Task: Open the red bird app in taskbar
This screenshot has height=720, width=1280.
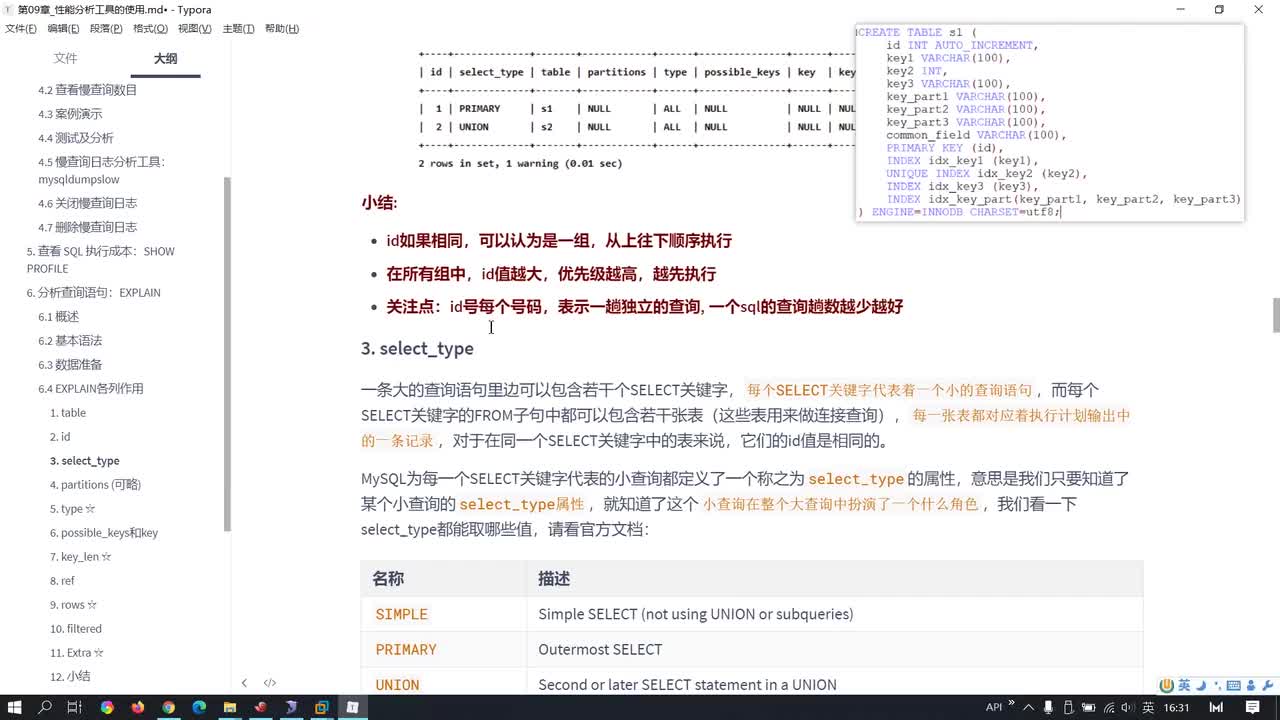Action: pyautogui.click(x=260, y=707)
